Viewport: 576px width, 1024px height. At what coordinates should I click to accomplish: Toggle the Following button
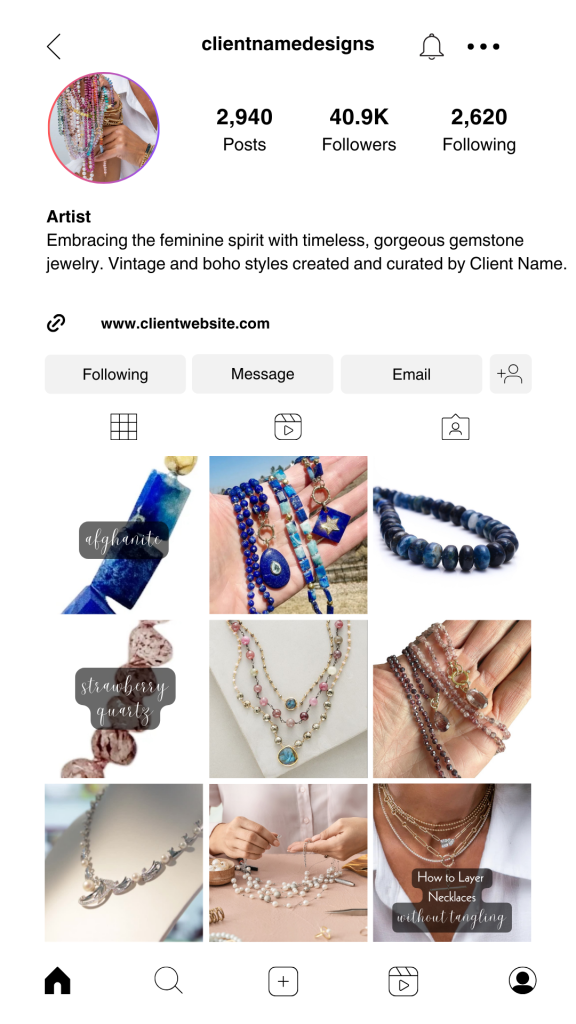click(x=115, y=374)
